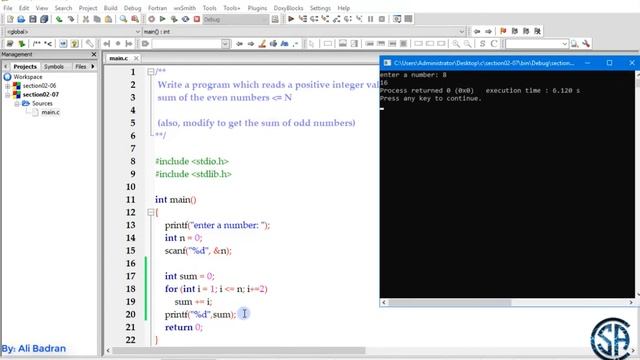Click the Toggle bookmark flag icon
The image size is (640, 360).
click(503, 31)
